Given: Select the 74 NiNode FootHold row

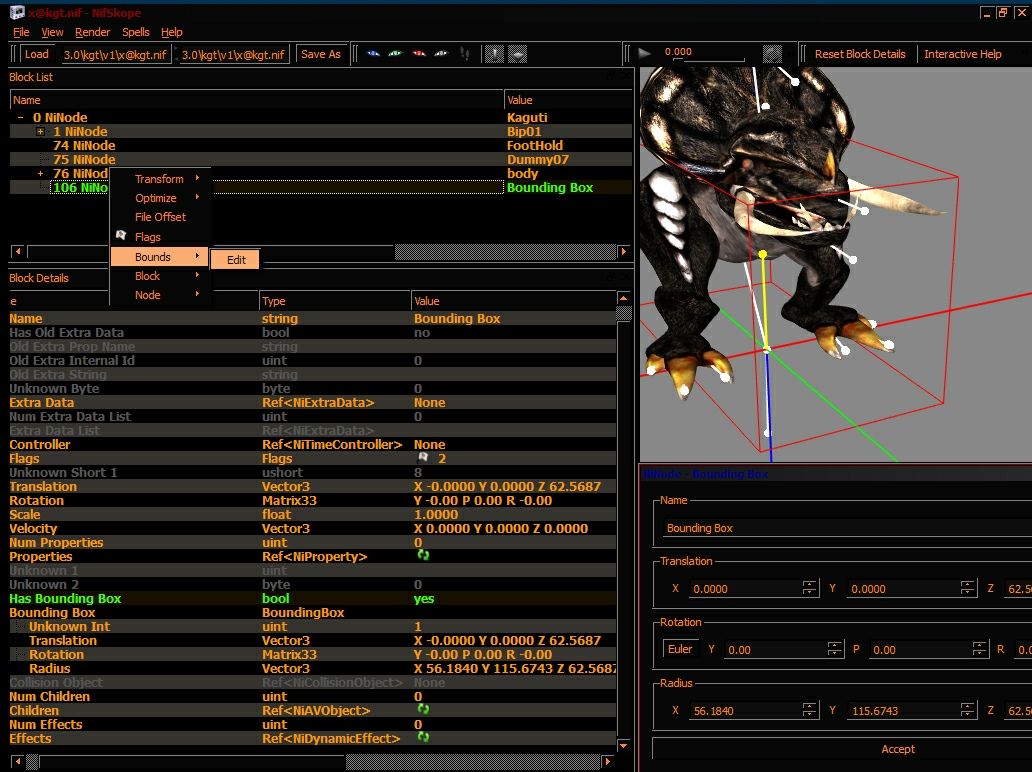Looking at the screenshot, I should click(x=321, y=145).
